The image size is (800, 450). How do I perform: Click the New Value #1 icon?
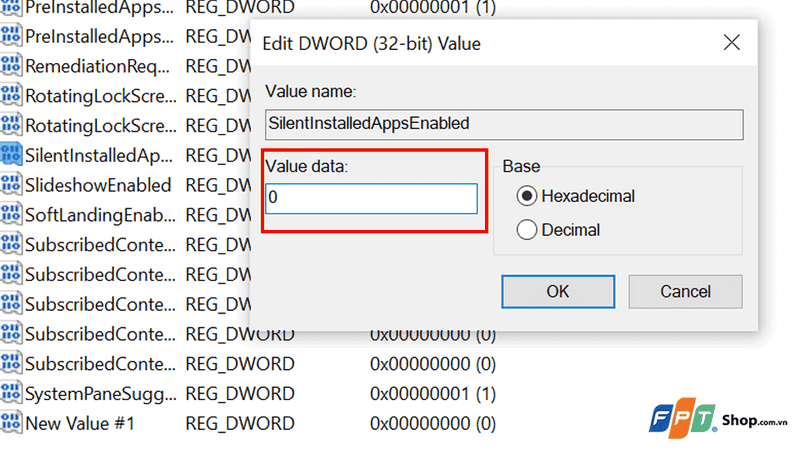coord(11,423)
